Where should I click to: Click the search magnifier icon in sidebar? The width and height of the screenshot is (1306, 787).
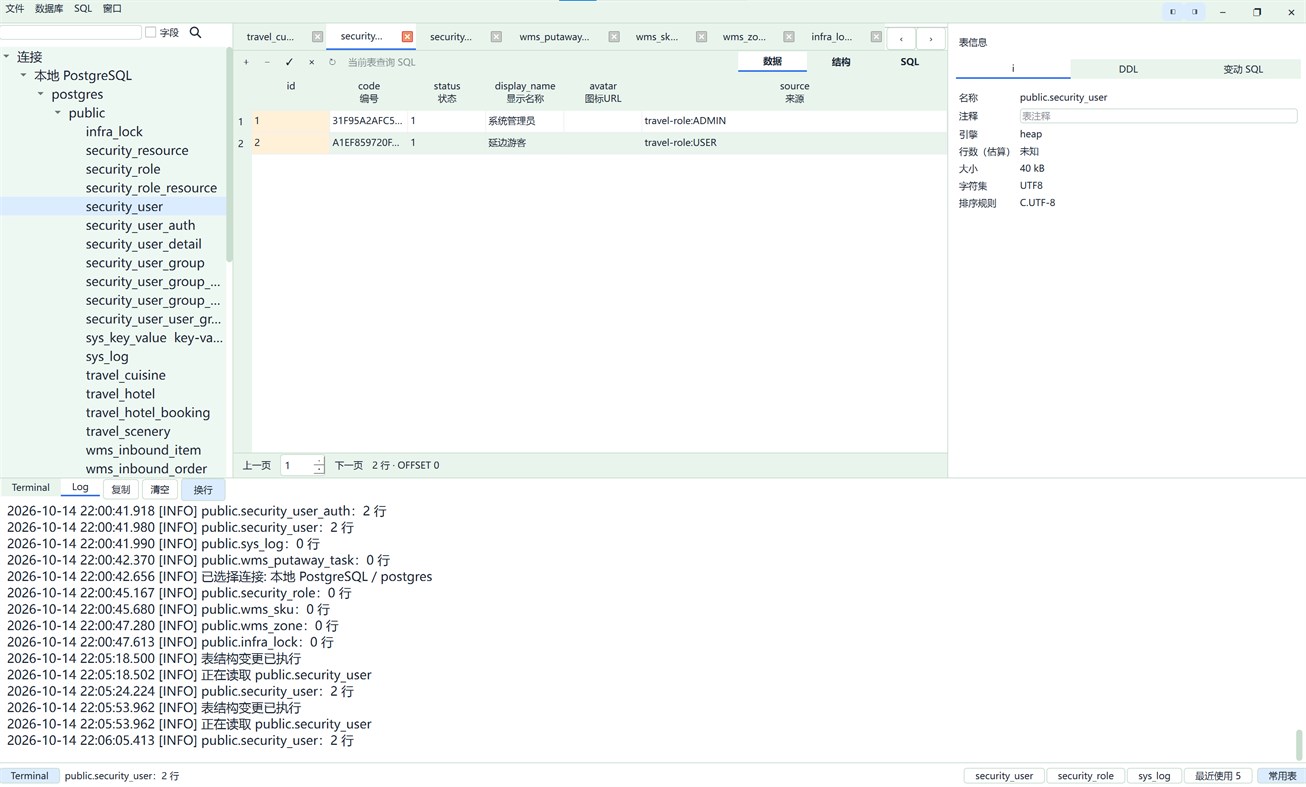[196, 32]
